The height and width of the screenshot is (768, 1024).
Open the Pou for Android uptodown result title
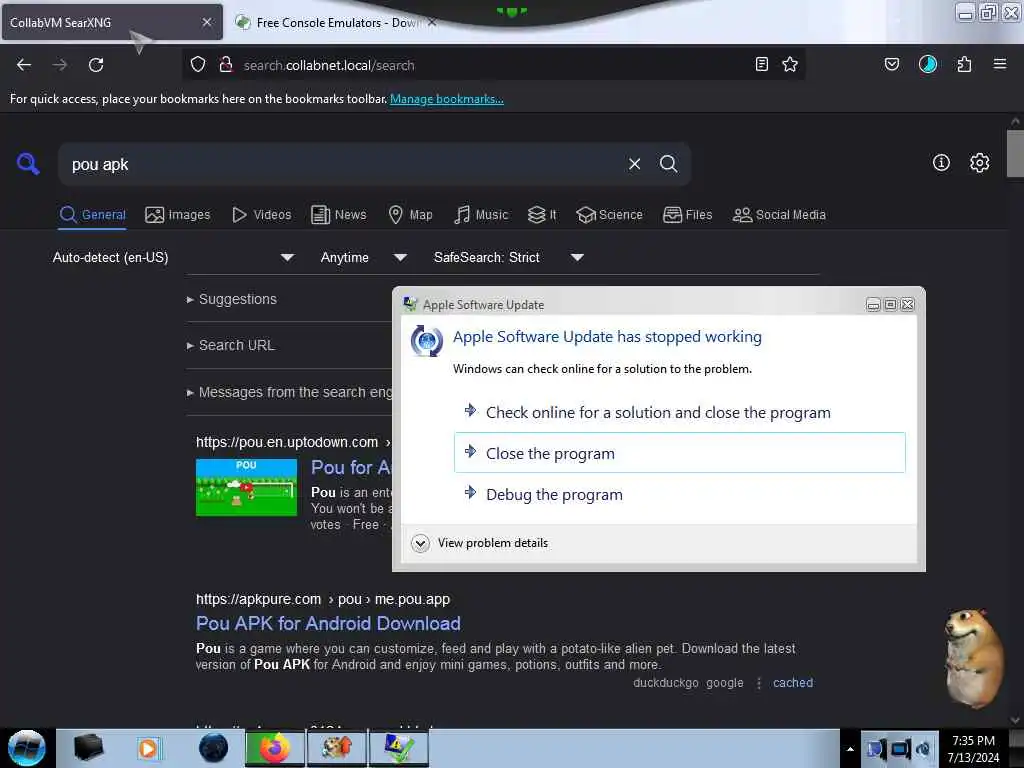[351, 468]
